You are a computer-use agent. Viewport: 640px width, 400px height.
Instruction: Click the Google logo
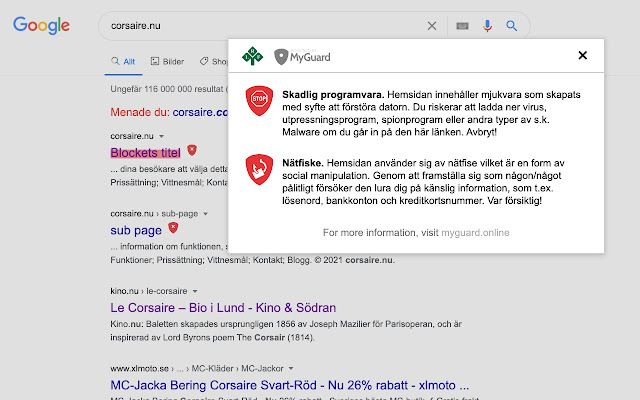[x=41, y=26]
